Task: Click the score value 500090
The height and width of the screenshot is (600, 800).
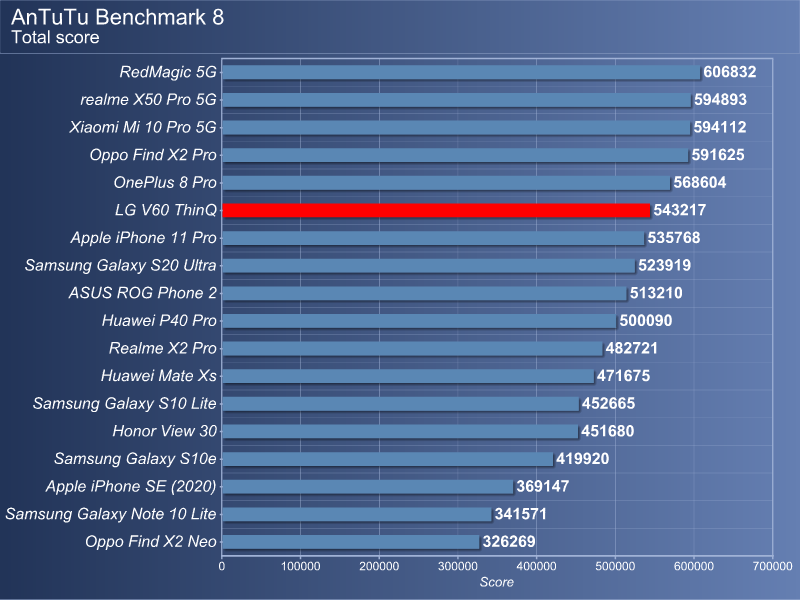Action: 646,320
